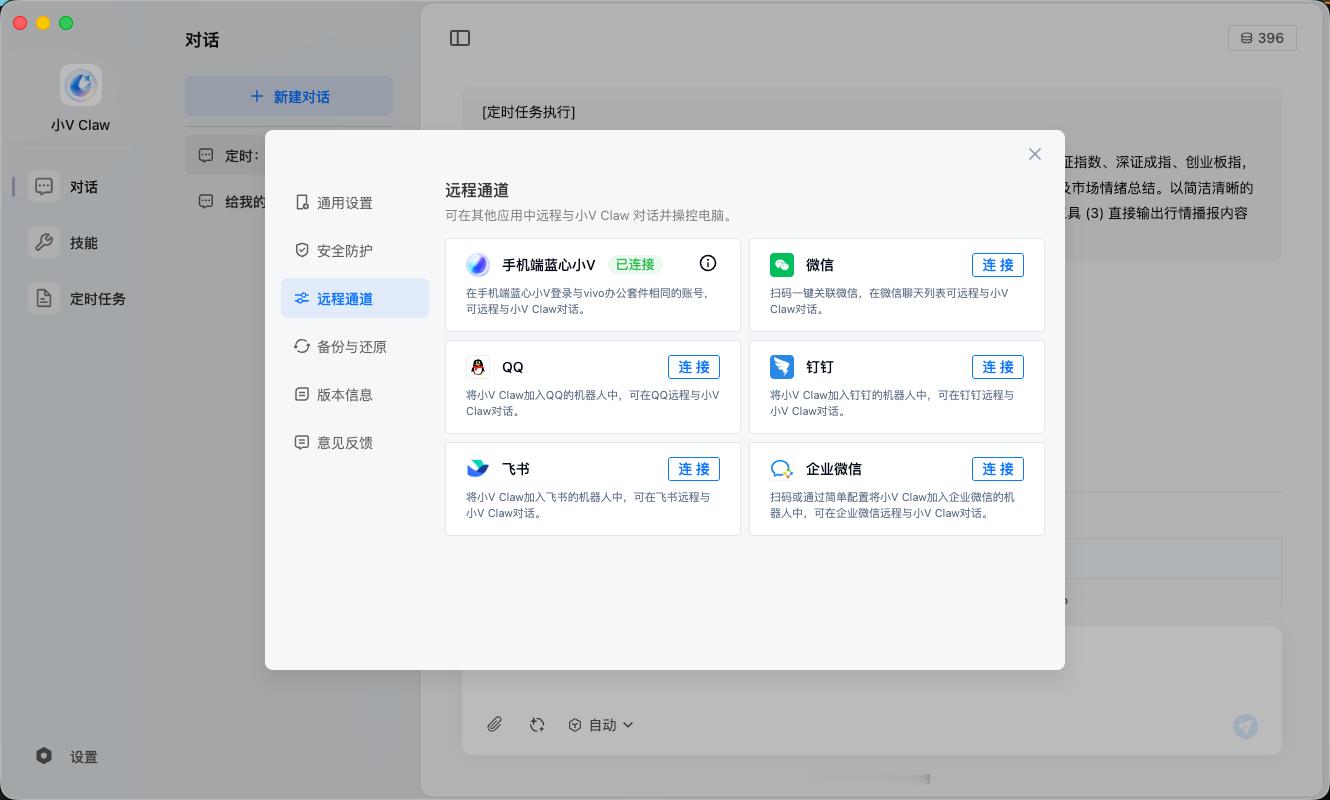Start a new chat with 新建对话
The width and height of the screenshot is (1330, 800).
pyautogui.click(x=289, y=96)
